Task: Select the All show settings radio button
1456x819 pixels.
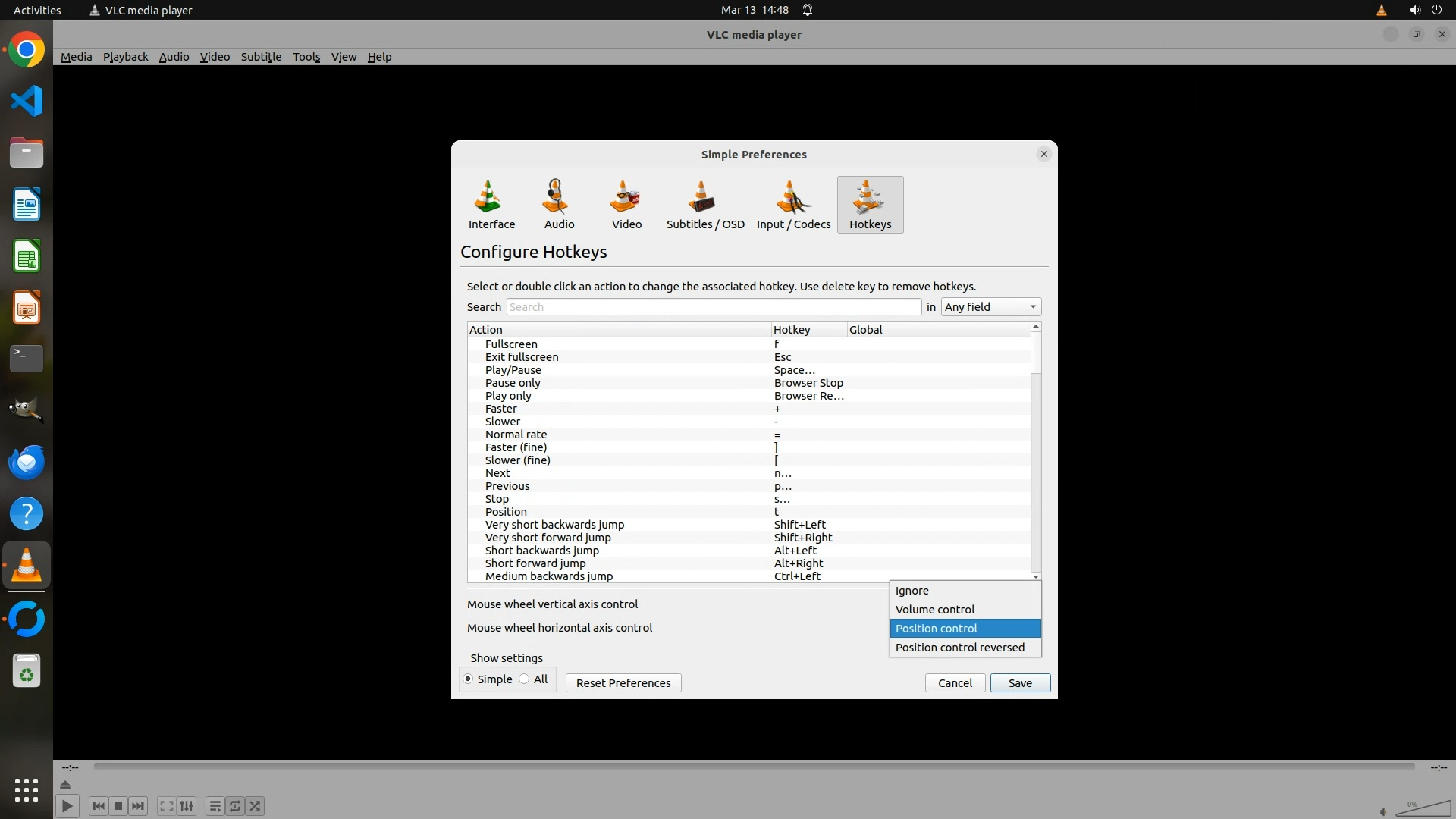Action: [525, 679]
